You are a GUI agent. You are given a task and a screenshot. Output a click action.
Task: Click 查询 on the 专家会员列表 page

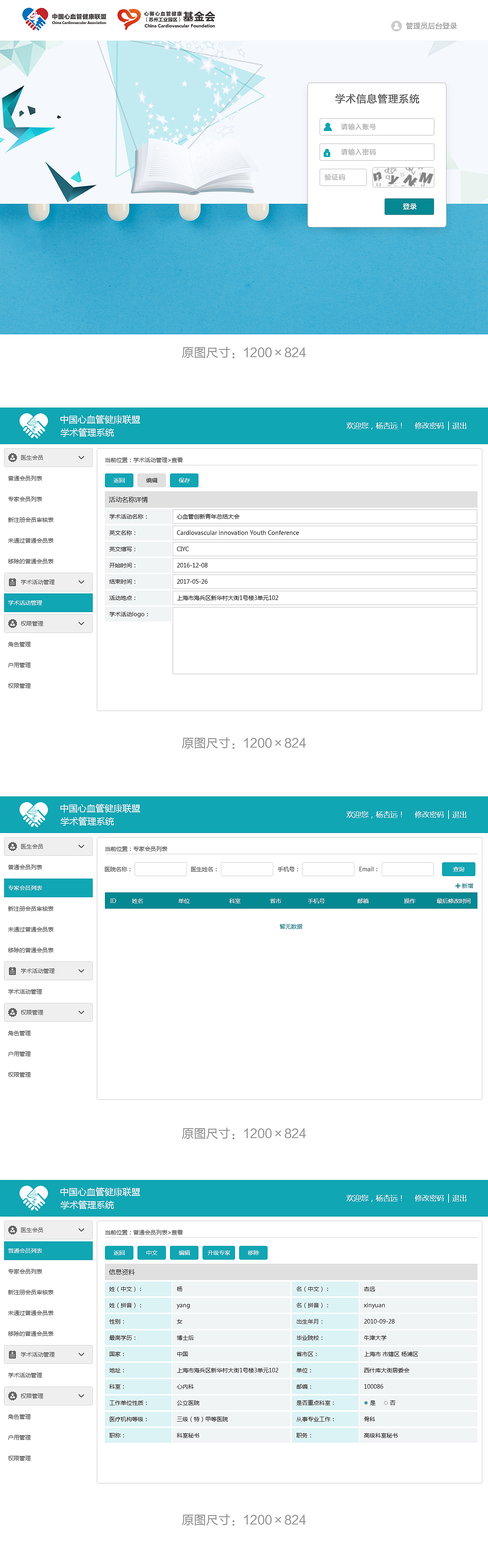[x=458, y=869]
